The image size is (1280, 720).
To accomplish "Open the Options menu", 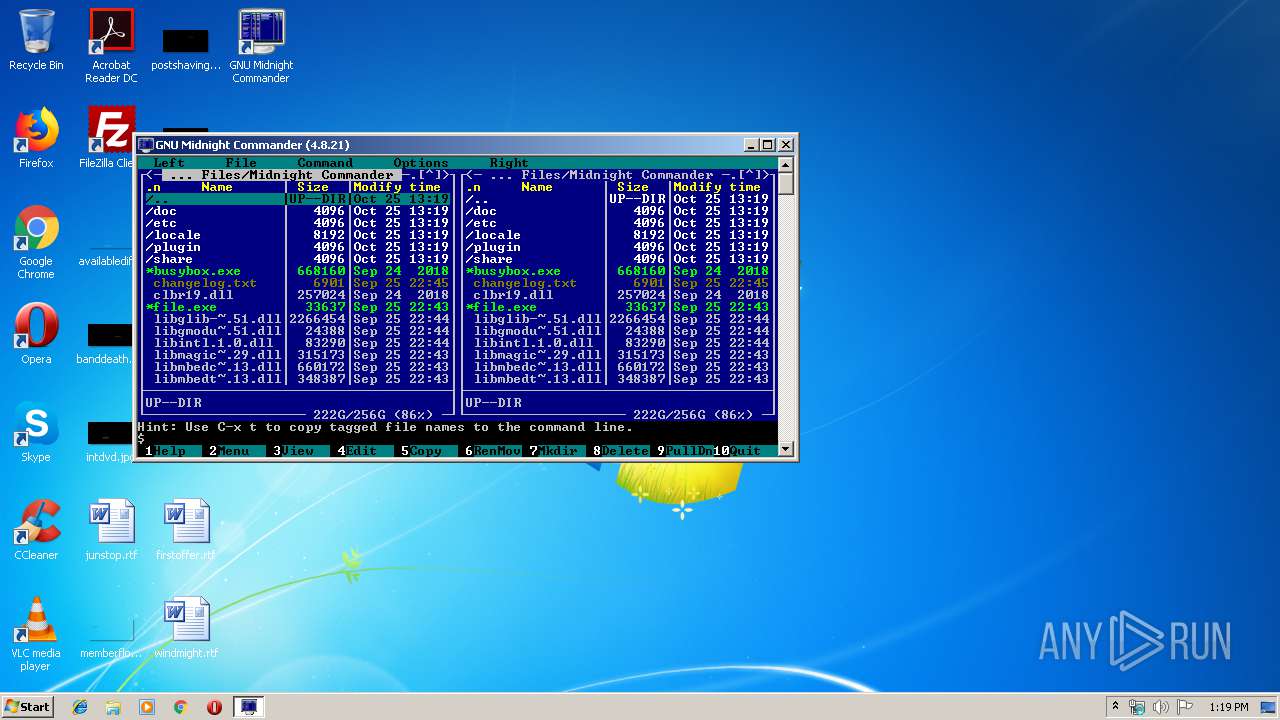I will click(421, 163).
